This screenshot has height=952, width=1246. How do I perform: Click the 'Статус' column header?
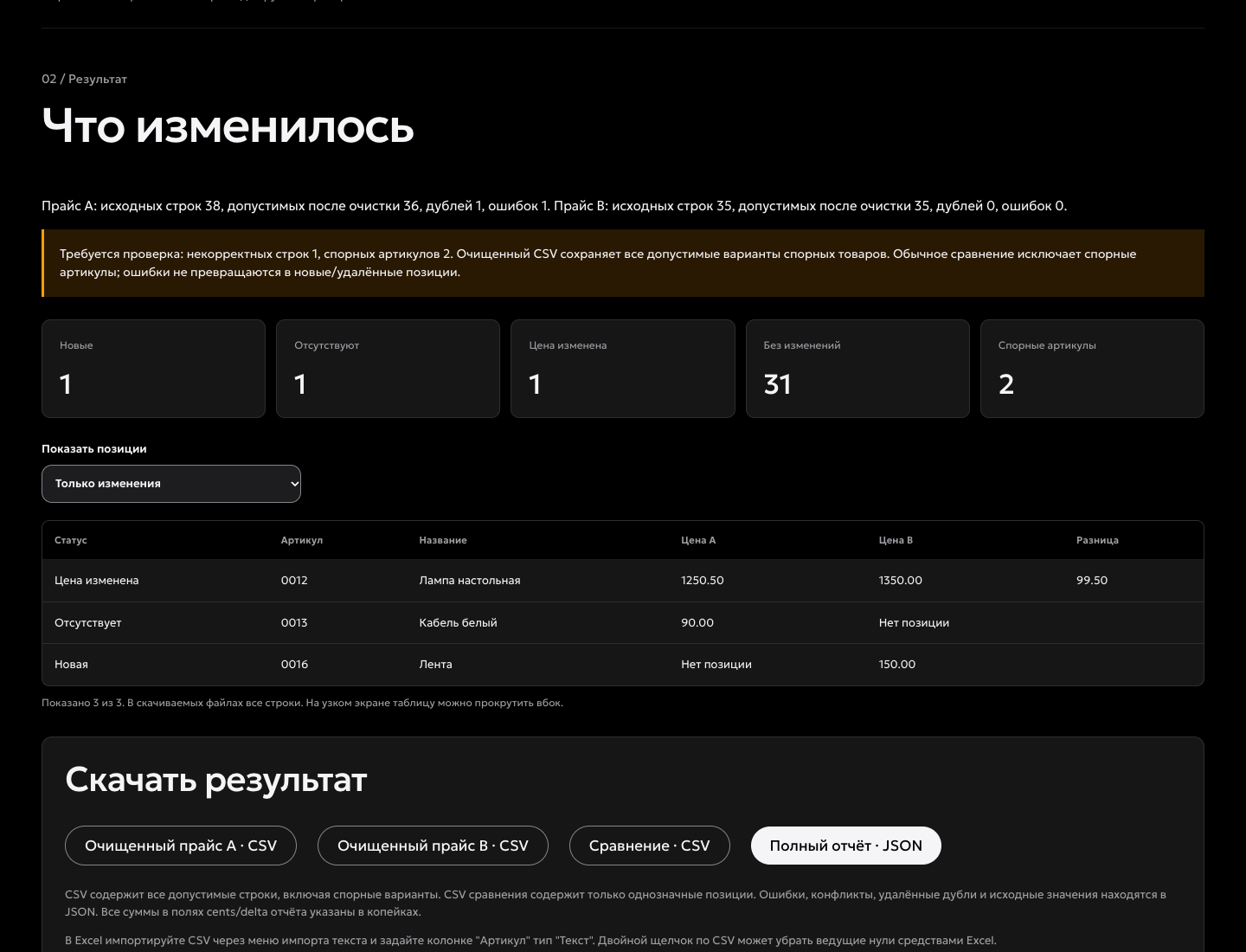[71, 540]
